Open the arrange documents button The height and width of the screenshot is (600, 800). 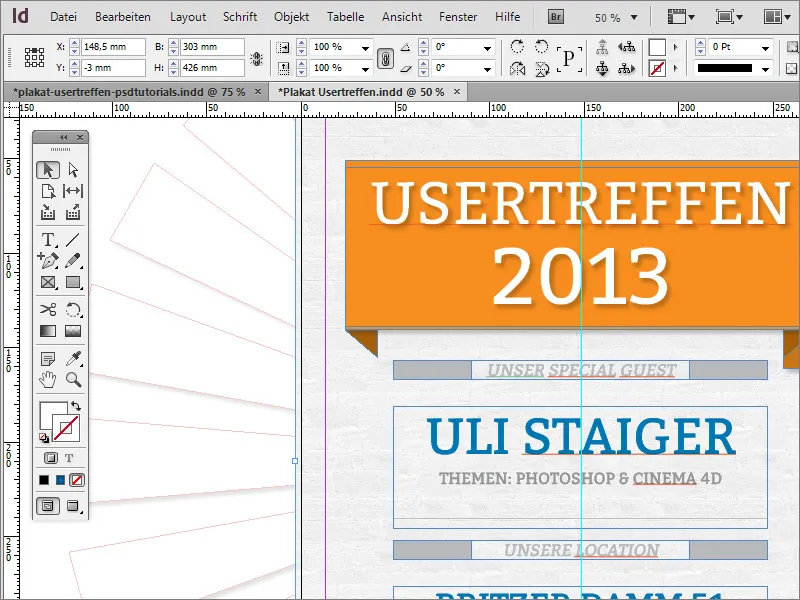coord(776,17)
